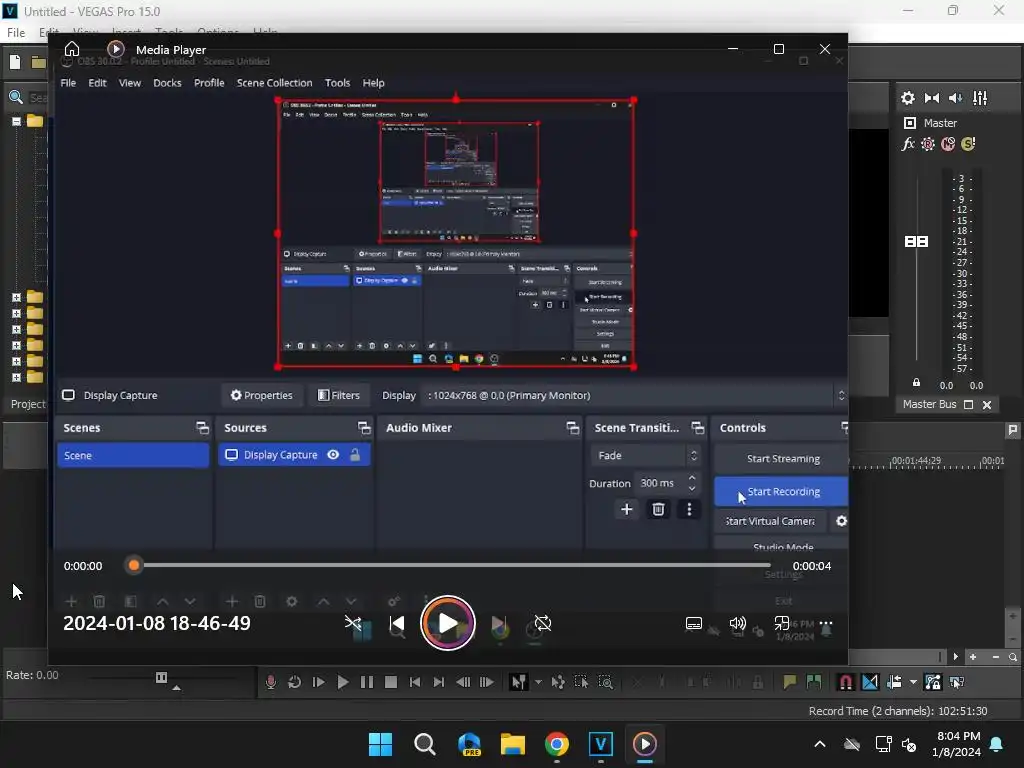Click the VEGAS transport Play button
Viewport: 1024px width, 768px height.
342,682
